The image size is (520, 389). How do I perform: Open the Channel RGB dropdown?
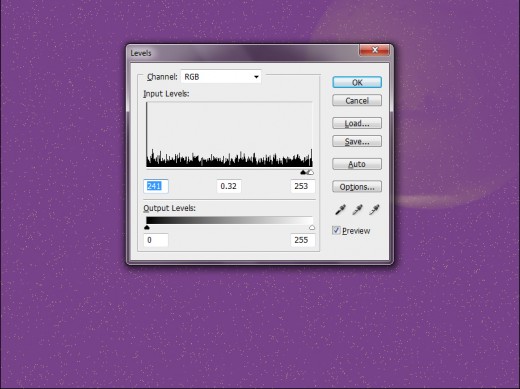[x=221, y=77]
